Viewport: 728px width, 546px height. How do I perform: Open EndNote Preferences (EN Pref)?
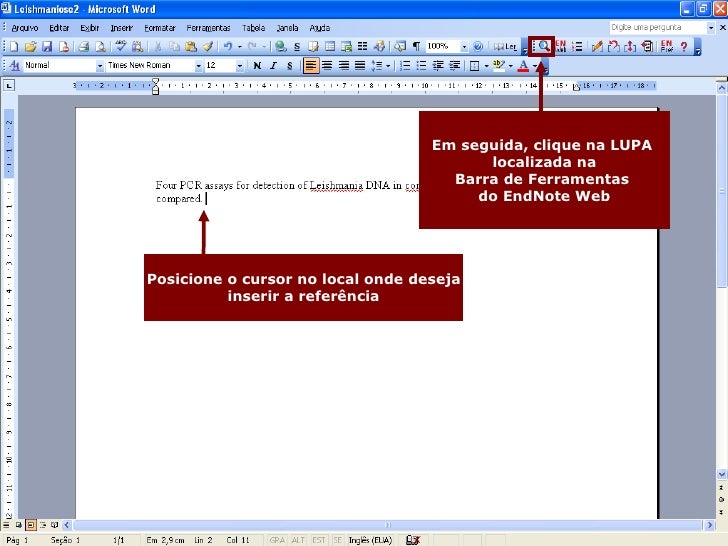[x=667, y=46]
